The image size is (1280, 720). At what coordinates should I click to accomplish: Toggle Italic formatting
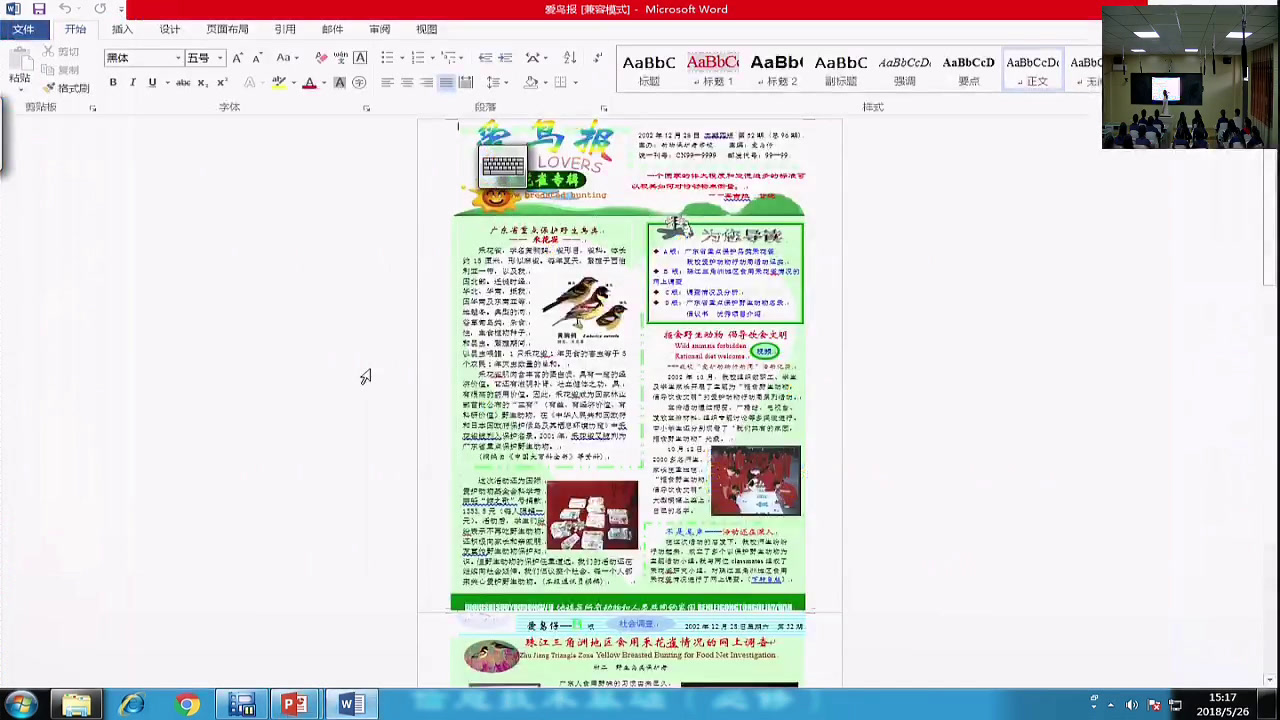(x=132, y=83)
